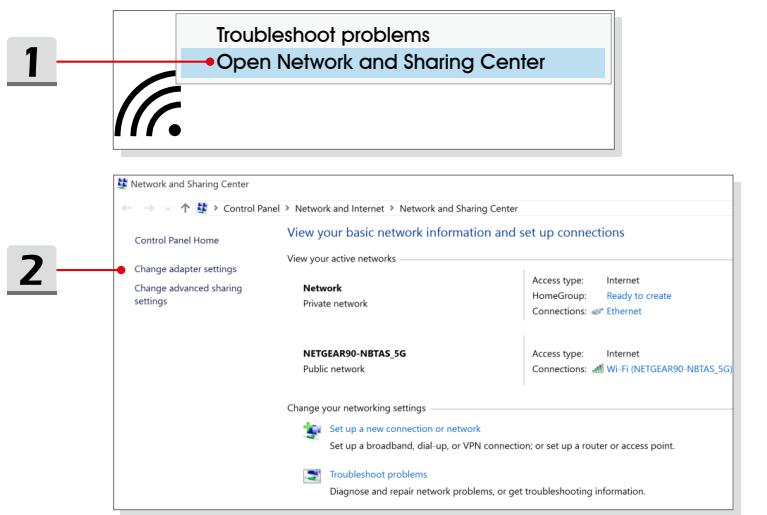Open Change advanced sharing settings
Viewport: 767px width, 515px height.
click(188, 294)
